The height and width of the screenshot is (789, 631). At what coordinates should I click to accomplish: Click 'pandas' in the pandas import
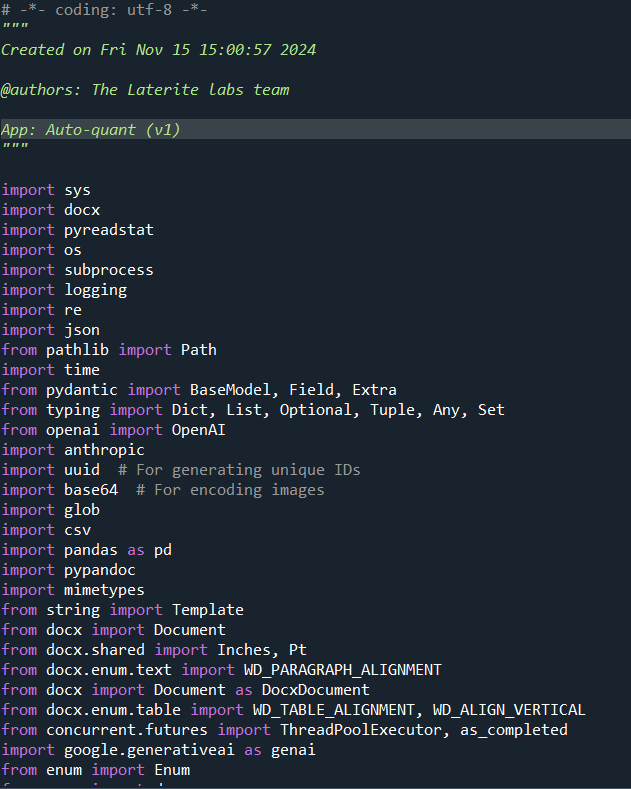[91, 550]
